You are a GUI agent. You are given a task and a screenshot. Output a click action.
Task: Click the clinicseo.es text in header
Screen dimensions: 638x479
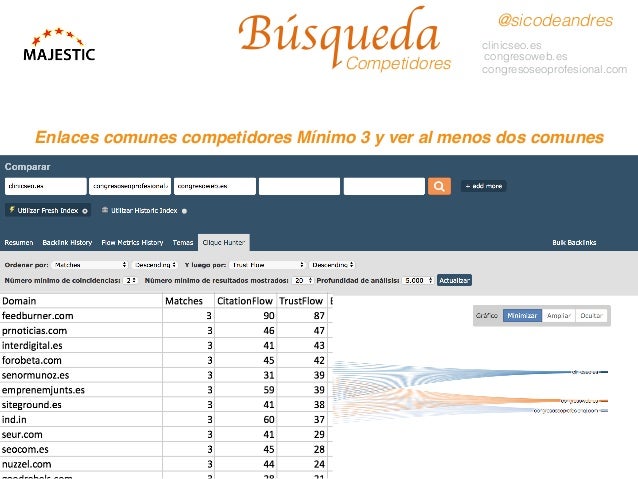point(511,45)
